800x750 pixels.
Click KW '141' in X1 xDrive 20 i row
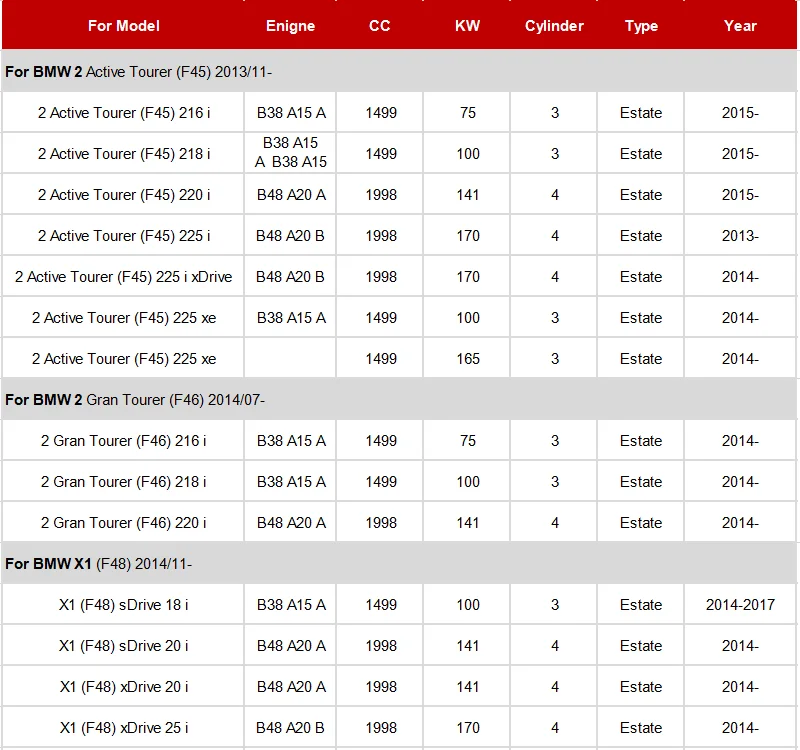point(467,687)
